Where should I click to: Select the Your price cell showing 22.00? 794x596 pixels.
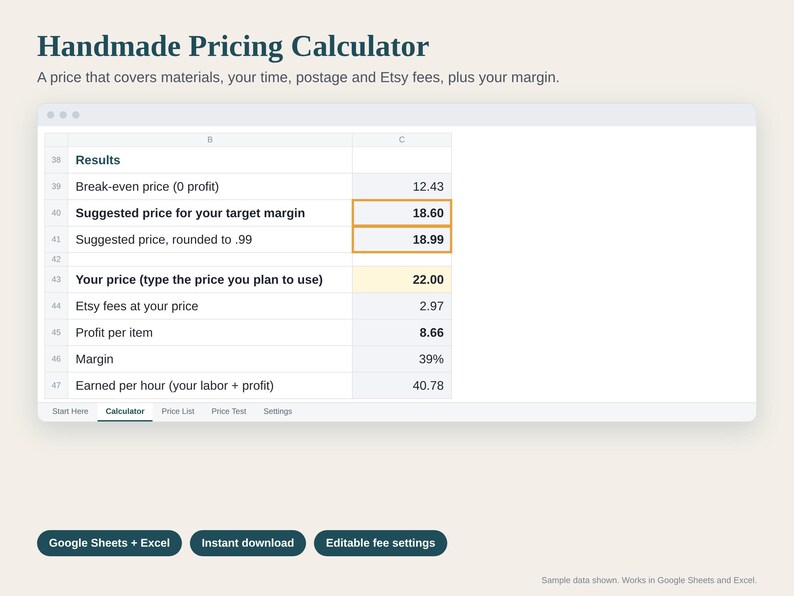pyautogui.click(x=402, y=280)
